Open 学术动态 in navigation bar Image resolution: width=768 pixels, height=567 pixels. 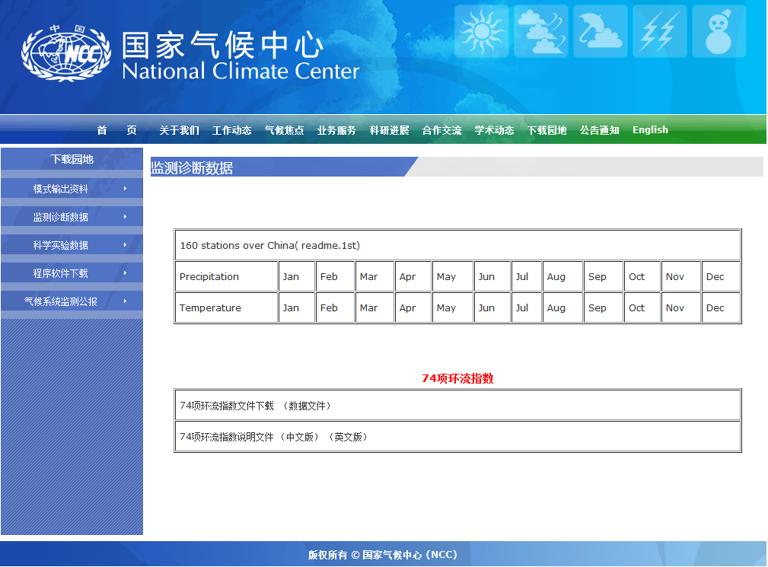[494, 130]
